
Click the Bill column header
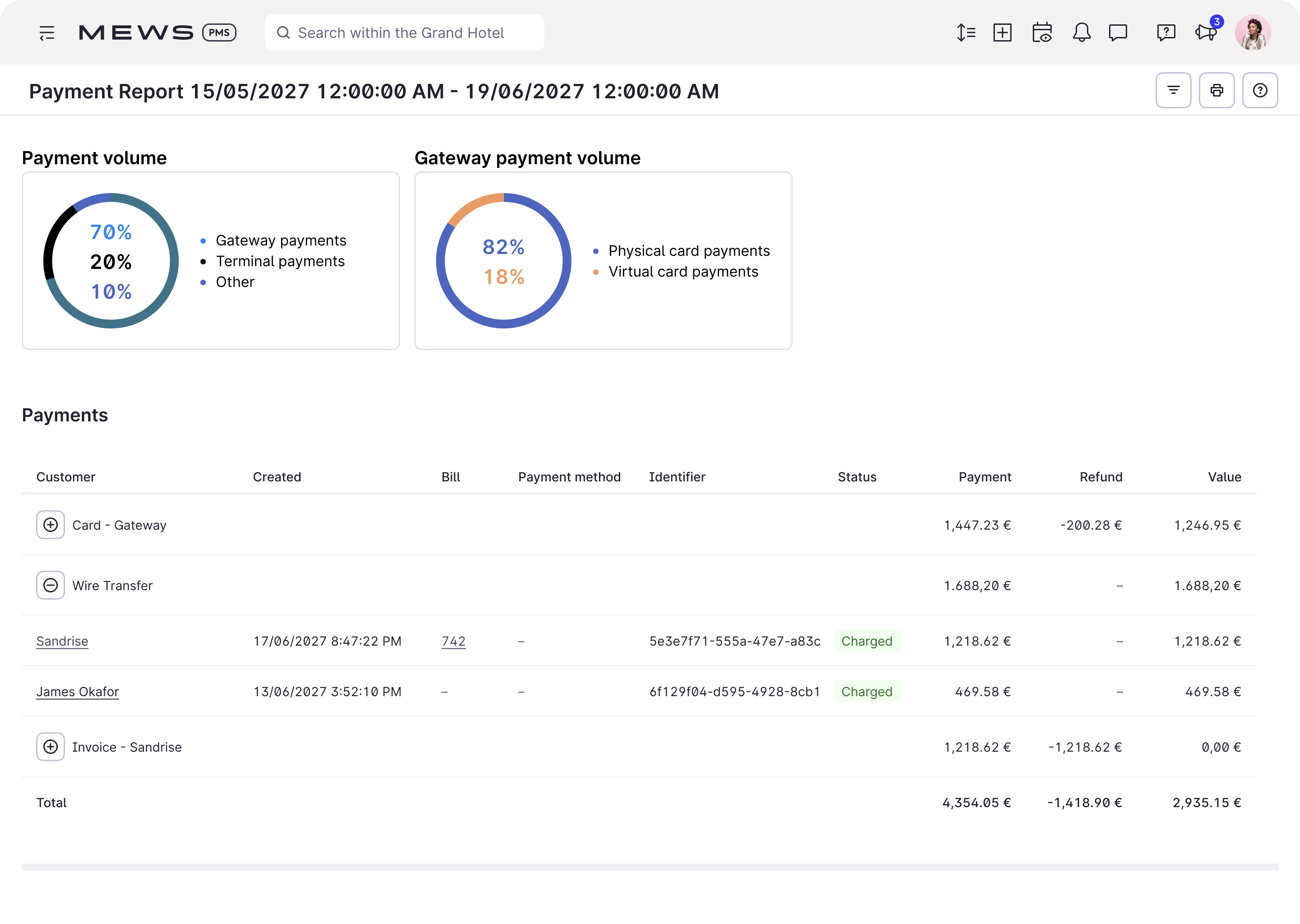coord(451,477)
